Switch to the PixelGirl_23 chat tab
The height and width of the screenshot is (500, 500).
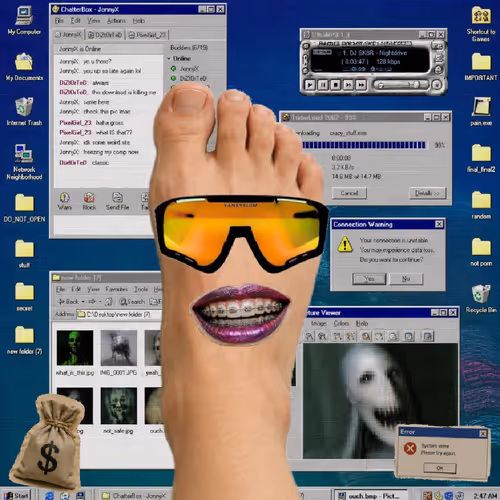tap(147, 35)
